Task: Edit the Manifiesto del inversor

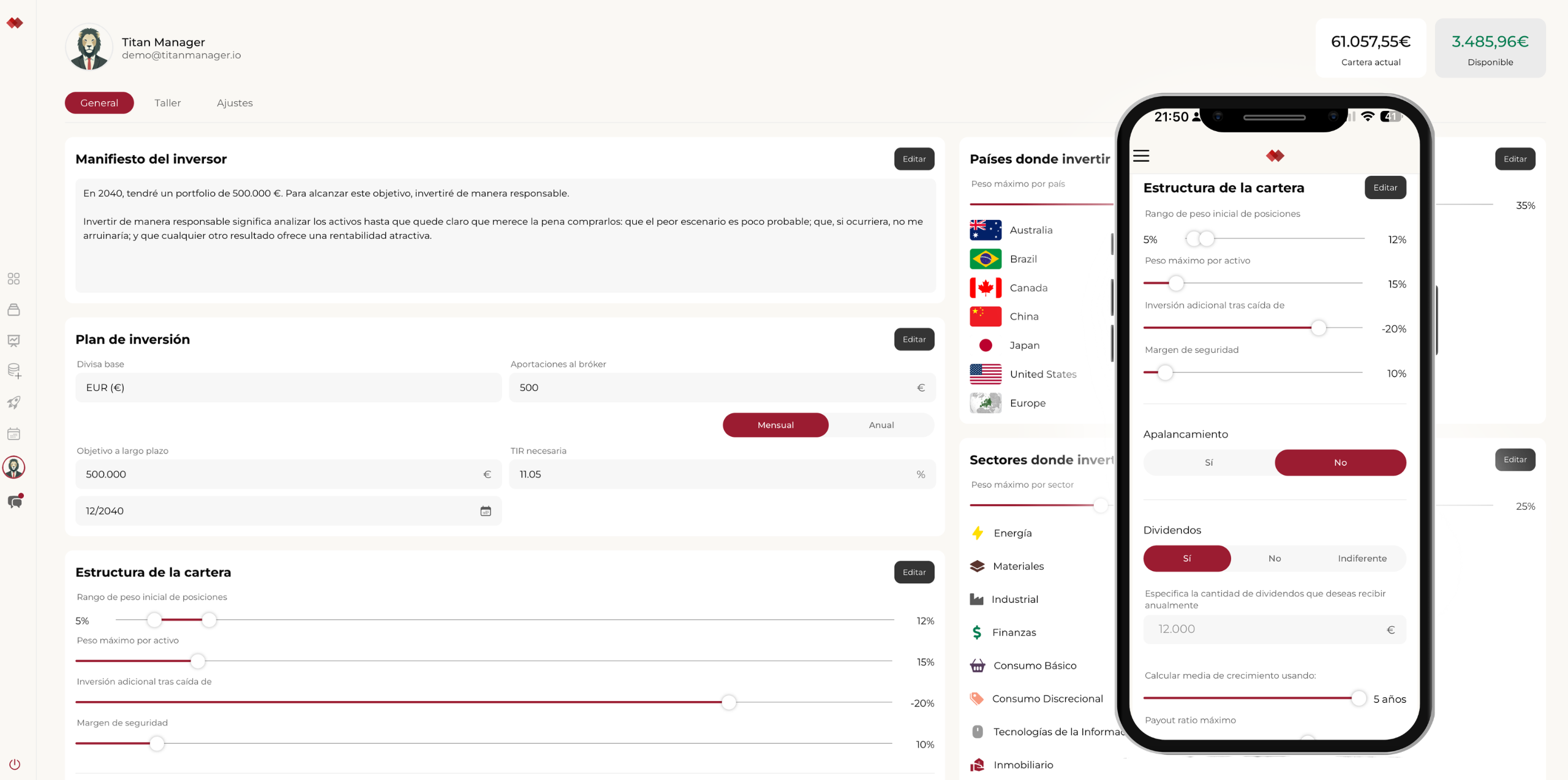Action: pyautogui.click(x=914, y=159)
